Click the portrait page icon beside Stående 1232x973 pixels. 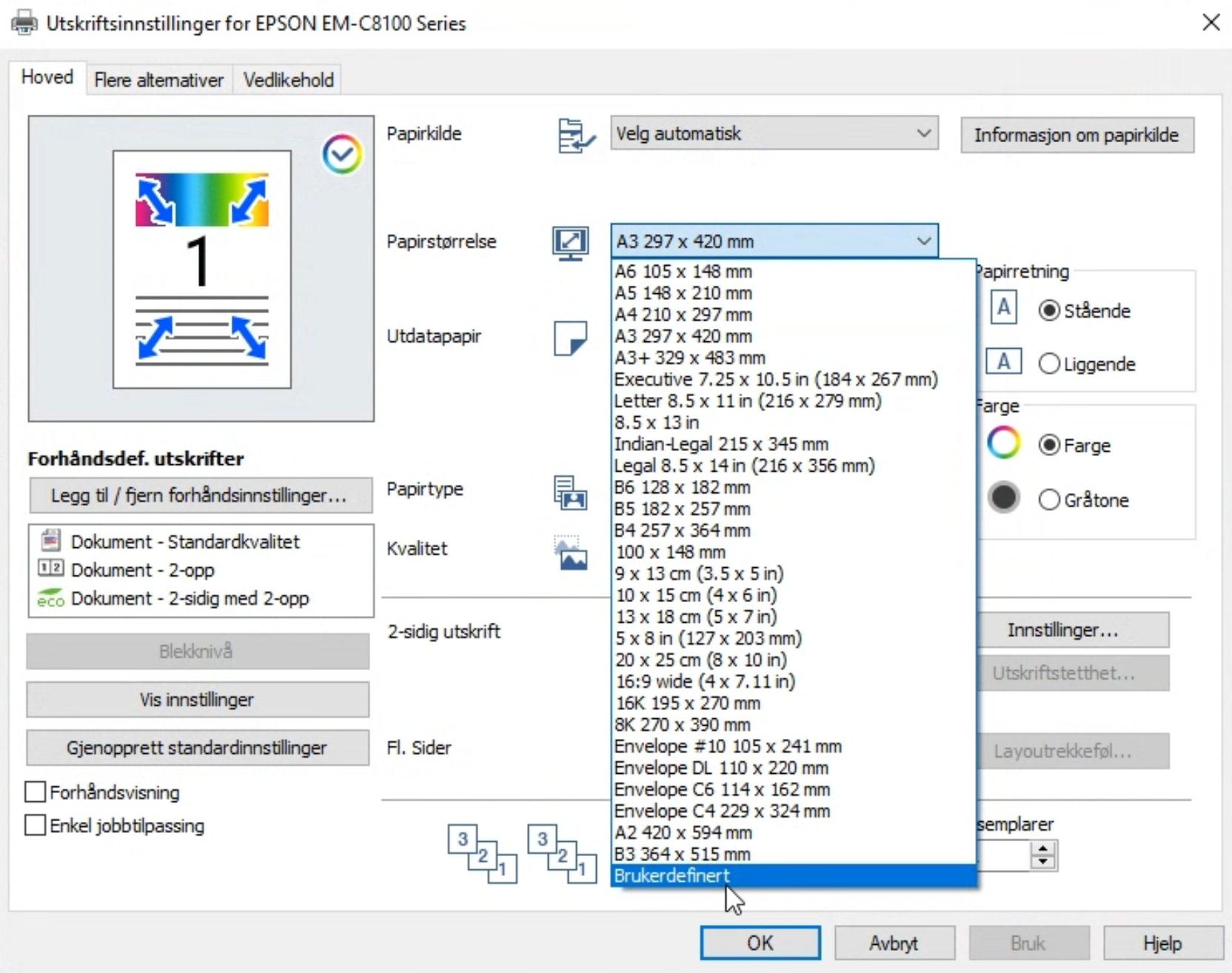[x=1003, y=307]
